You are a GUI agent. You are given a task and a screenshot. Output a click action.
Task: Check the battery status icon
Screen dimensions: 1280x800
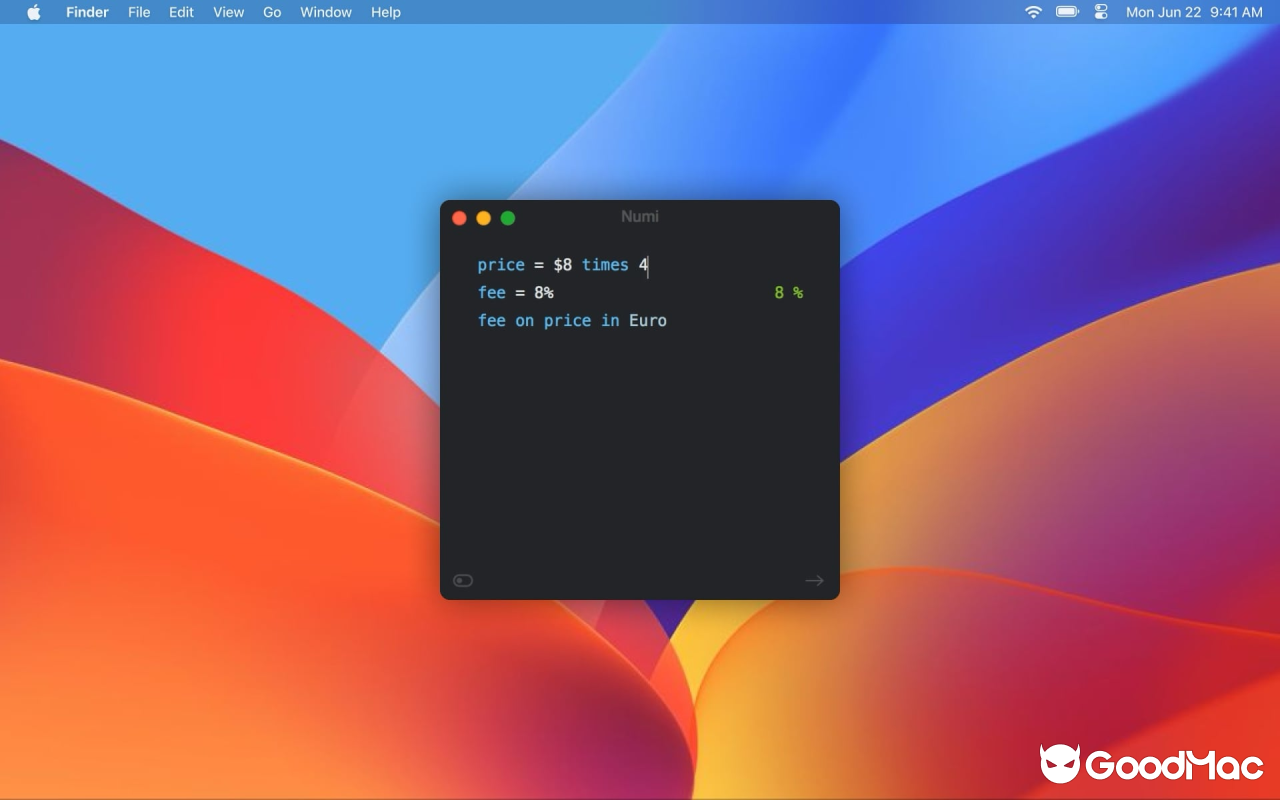click(1067, 12)
